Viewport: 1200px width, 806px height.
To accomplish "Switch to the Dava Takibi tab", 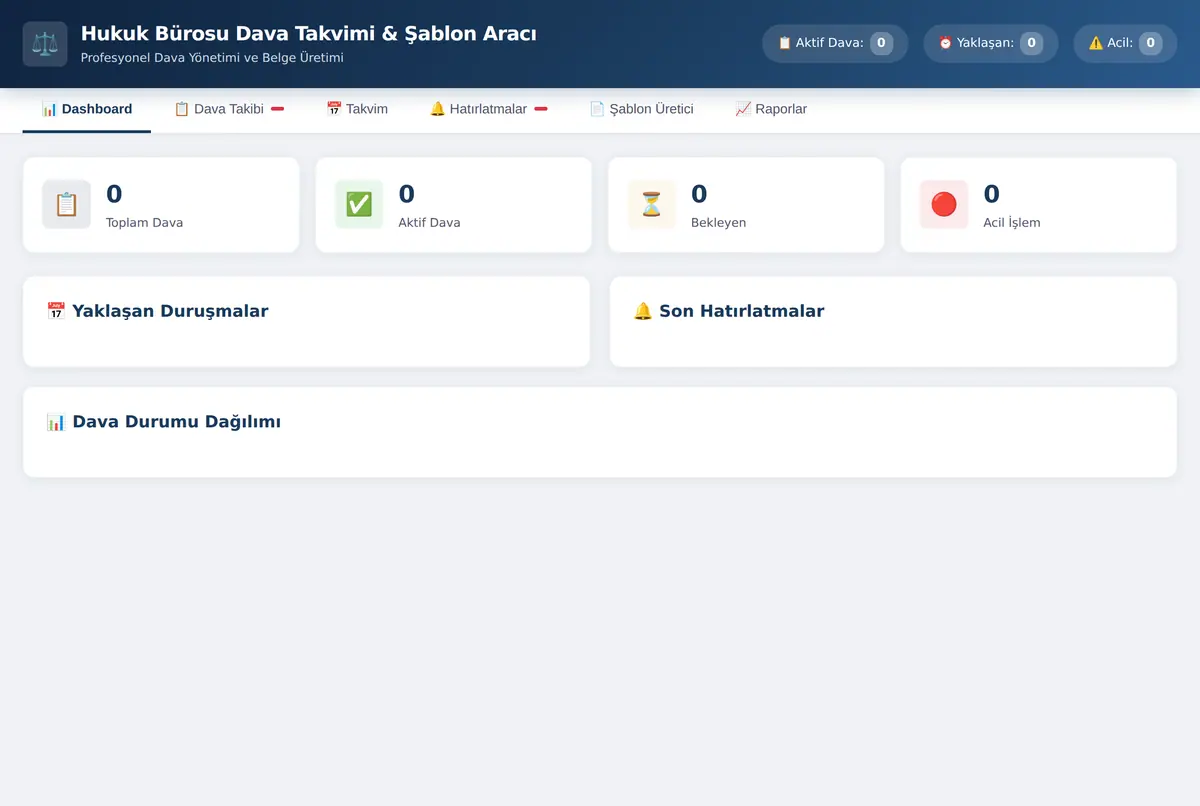I will click(x=229, y=109).
